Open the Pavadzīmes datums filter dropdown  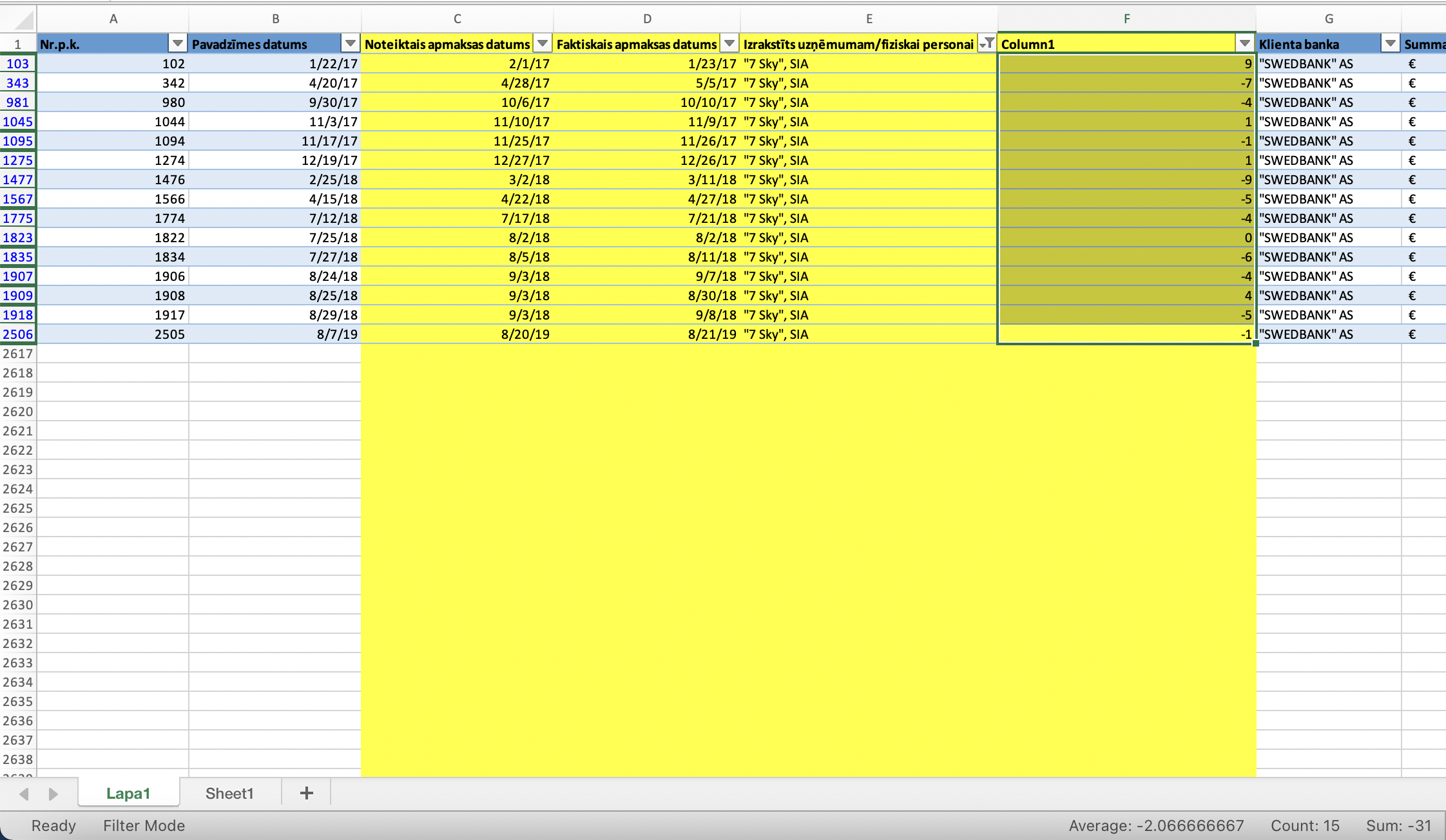[350, 44]
